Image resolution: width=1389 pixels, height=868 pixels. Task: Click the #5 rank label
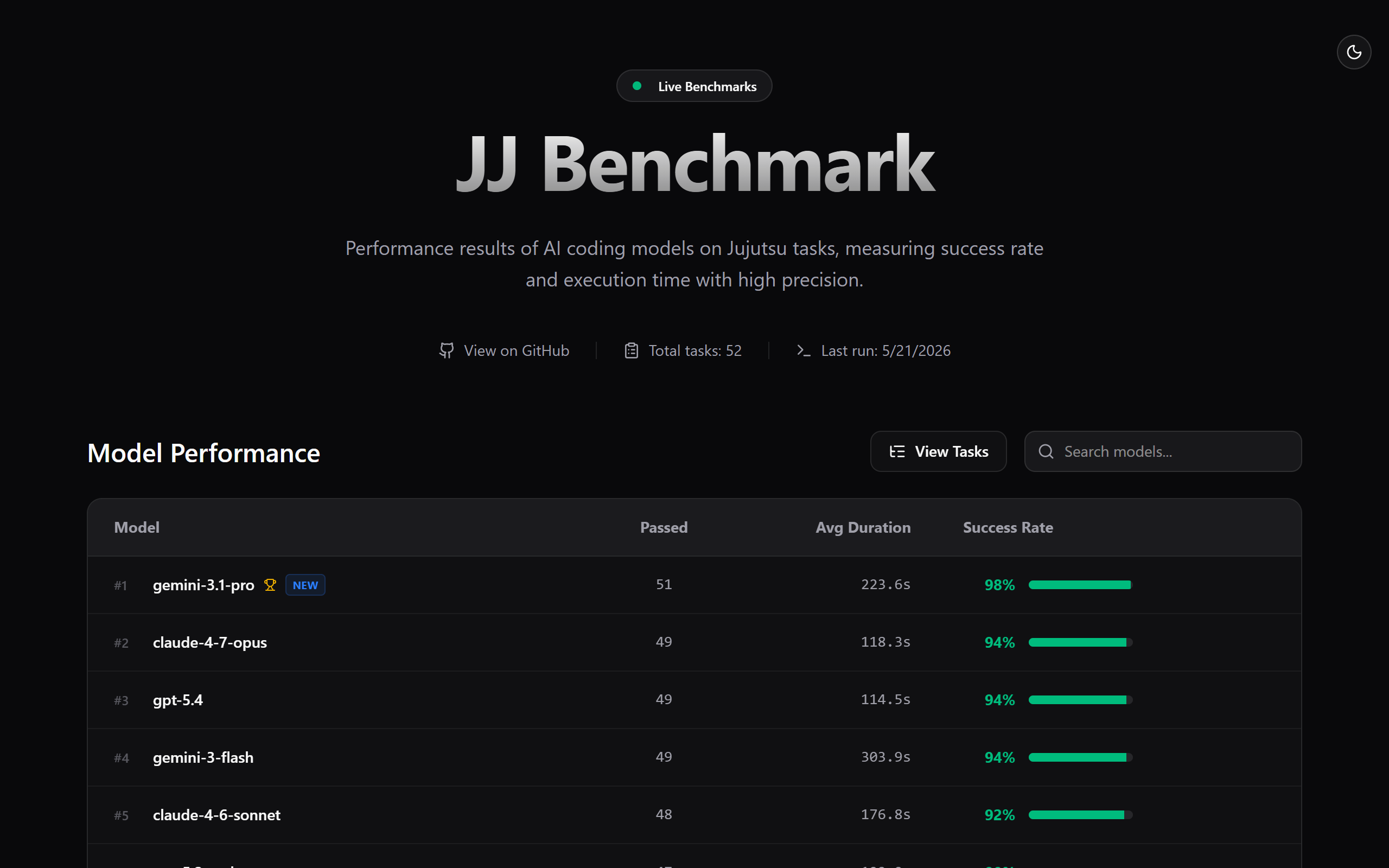pyautogui.click(x=121, y=815)
